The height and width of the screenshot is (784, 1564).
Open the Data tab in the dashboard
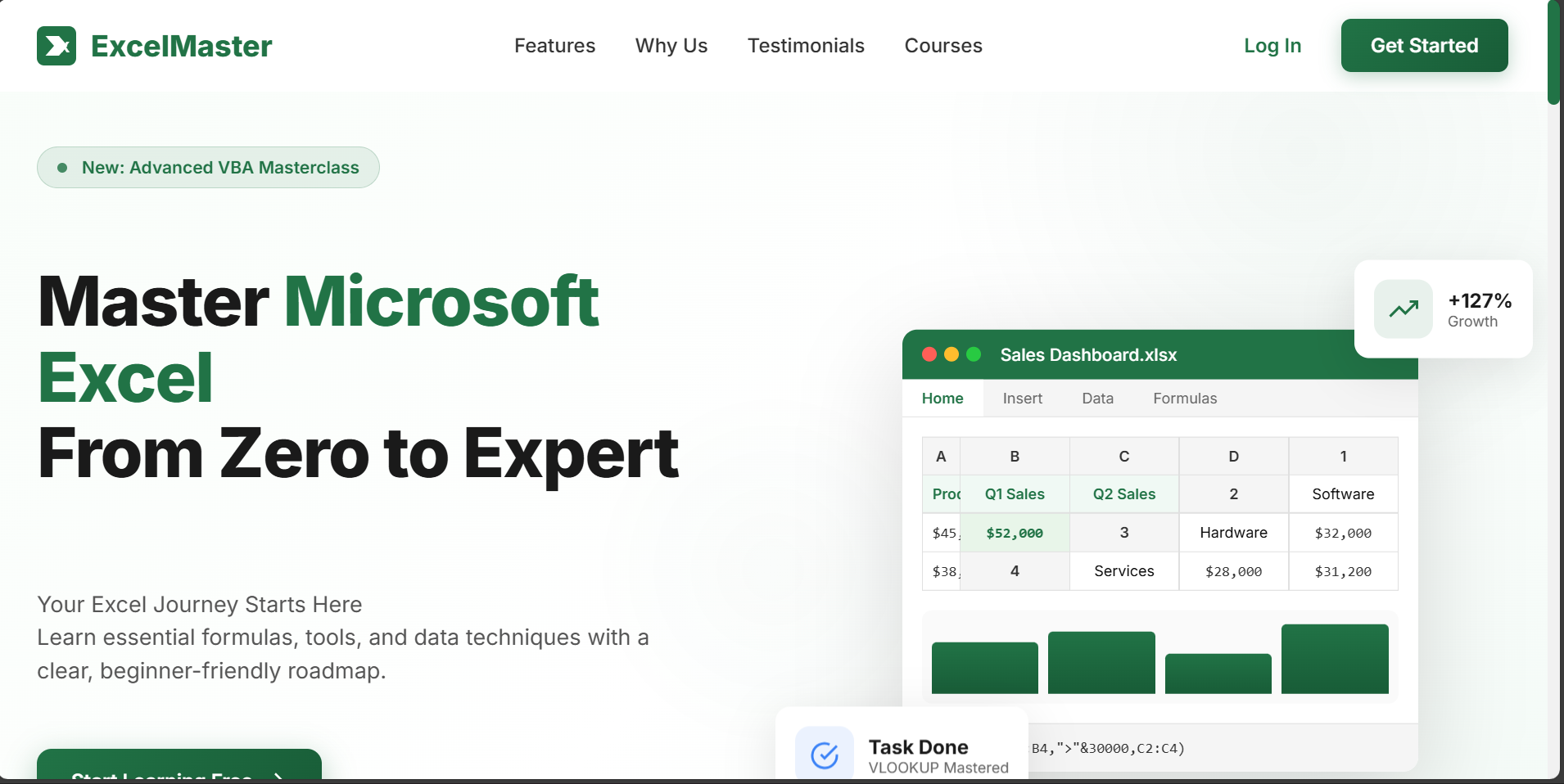click(1097, 399)
